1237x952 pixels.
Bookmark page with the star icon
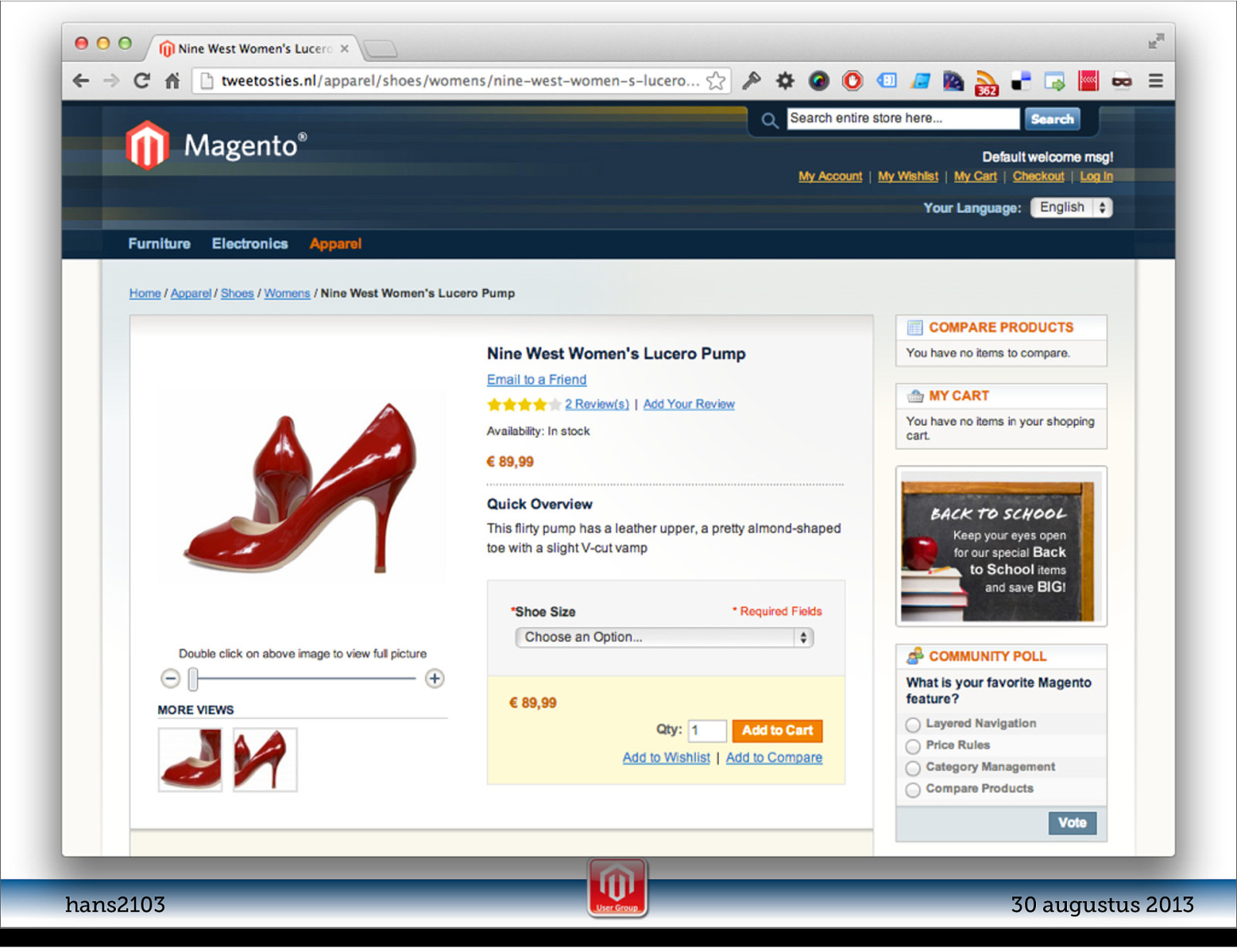point(716,80)
